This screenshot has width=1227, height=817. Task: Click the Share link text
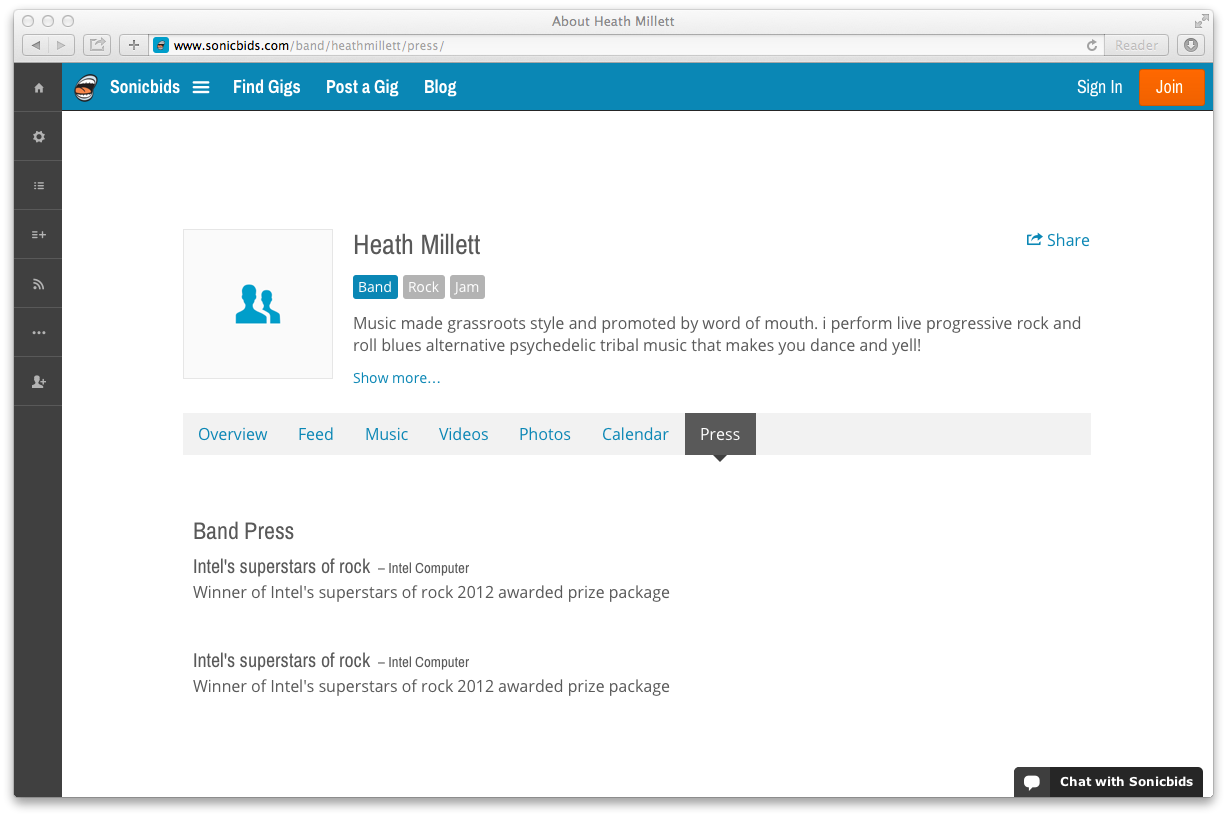(x=1068, y=240)
